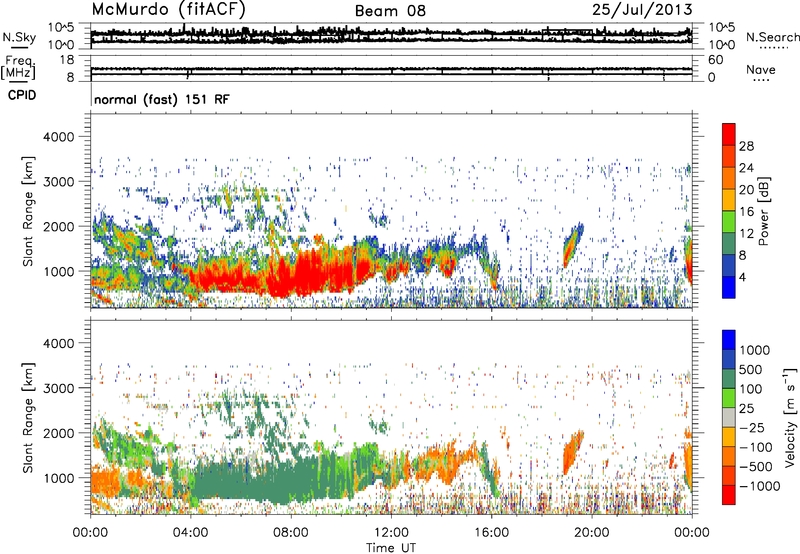Click the "16:00" time tick label
Image resolution: width=800 pixels, height=554 pixels.
(x=491, y=533)
